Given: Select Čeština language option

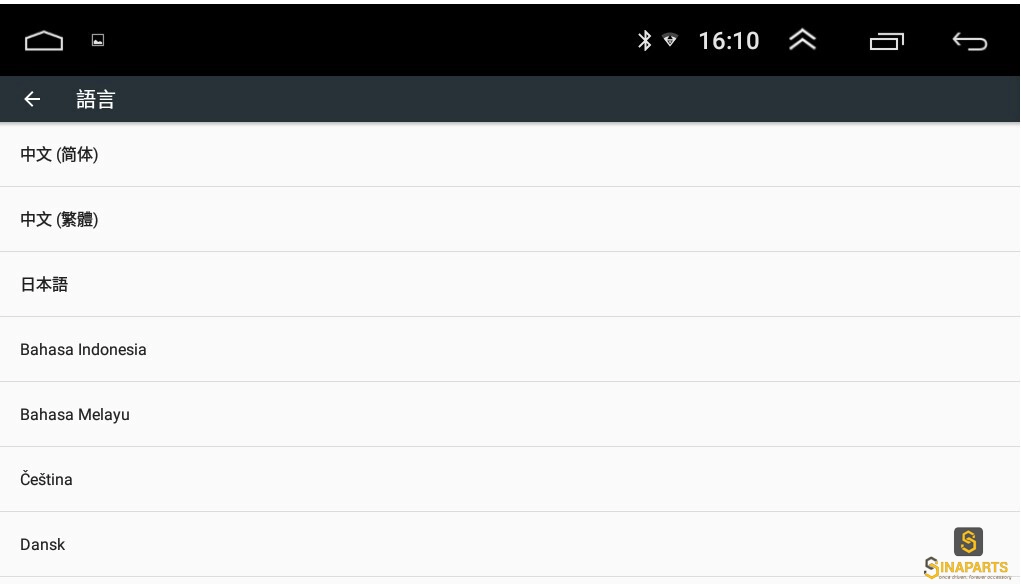Looking at the screenshot, I should pyautogui.click(x=510, y=479).
